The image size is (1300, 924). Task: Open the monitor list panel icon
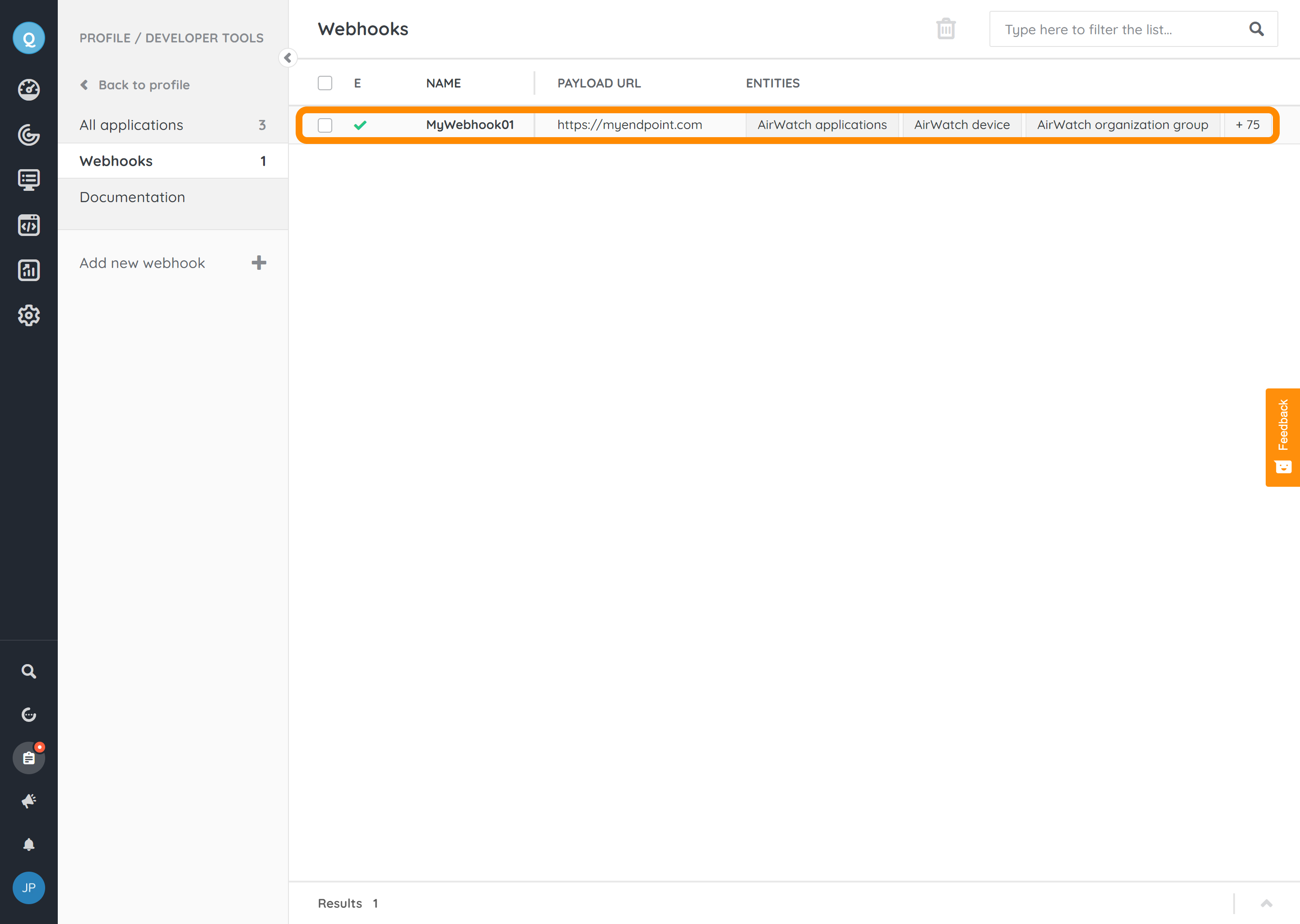pyautogui.click(x=28, y=180)
